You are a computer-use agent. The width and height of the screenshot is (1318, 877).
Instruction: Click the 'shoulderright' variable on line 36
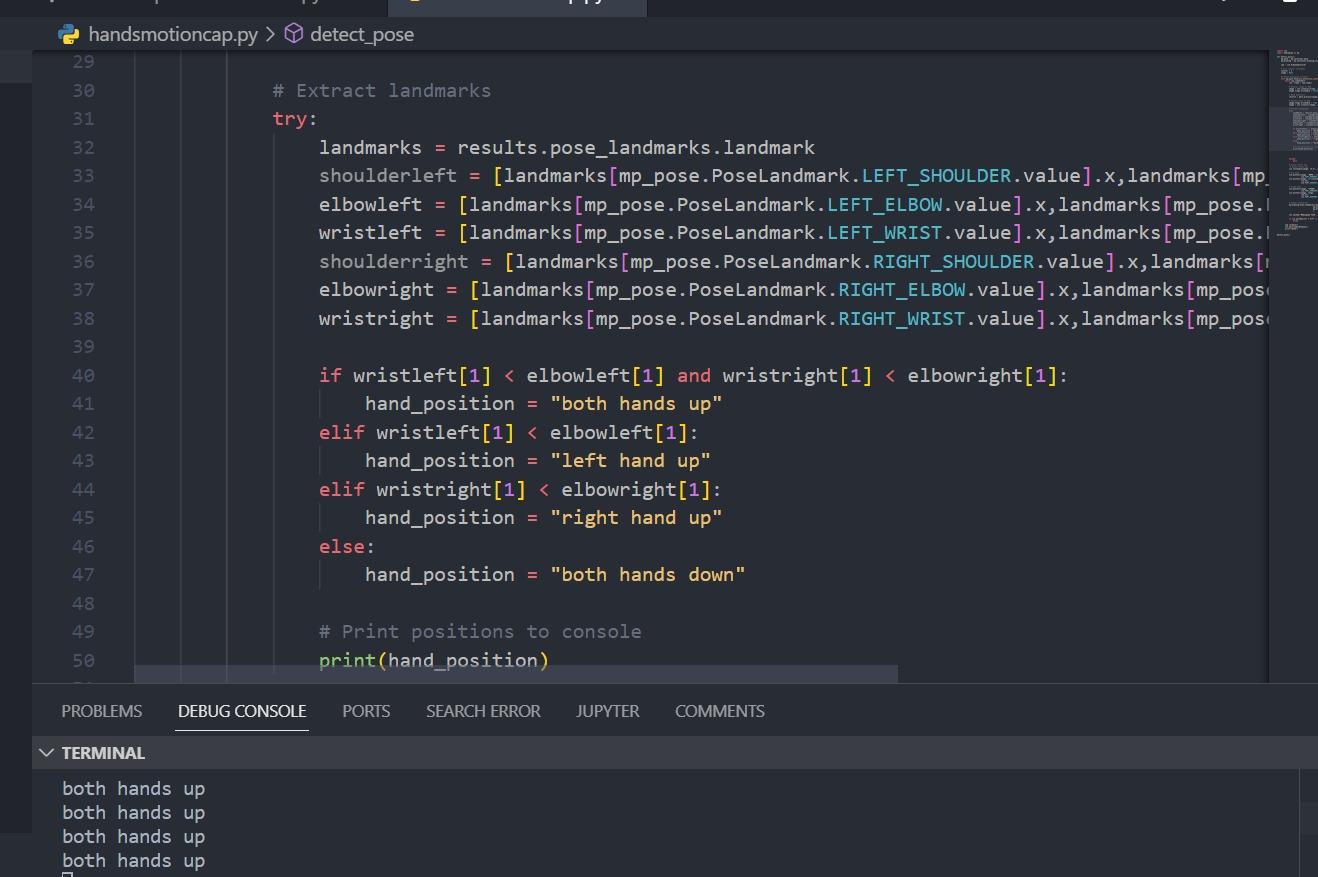point(394,262)
